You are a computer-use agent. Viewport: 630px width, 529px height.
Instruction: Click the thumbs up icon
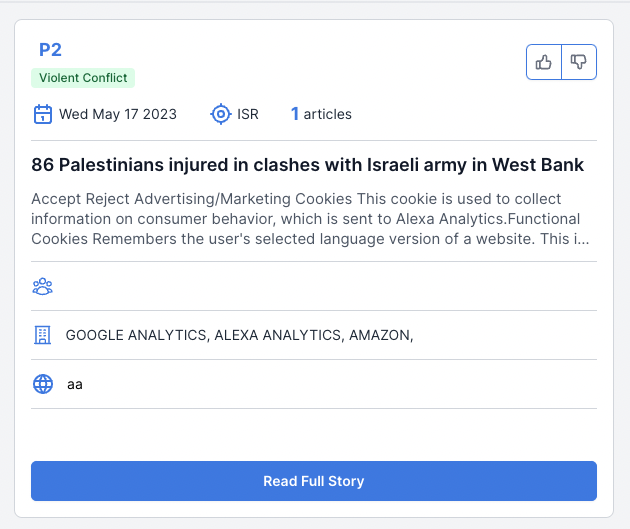[544, 62]
